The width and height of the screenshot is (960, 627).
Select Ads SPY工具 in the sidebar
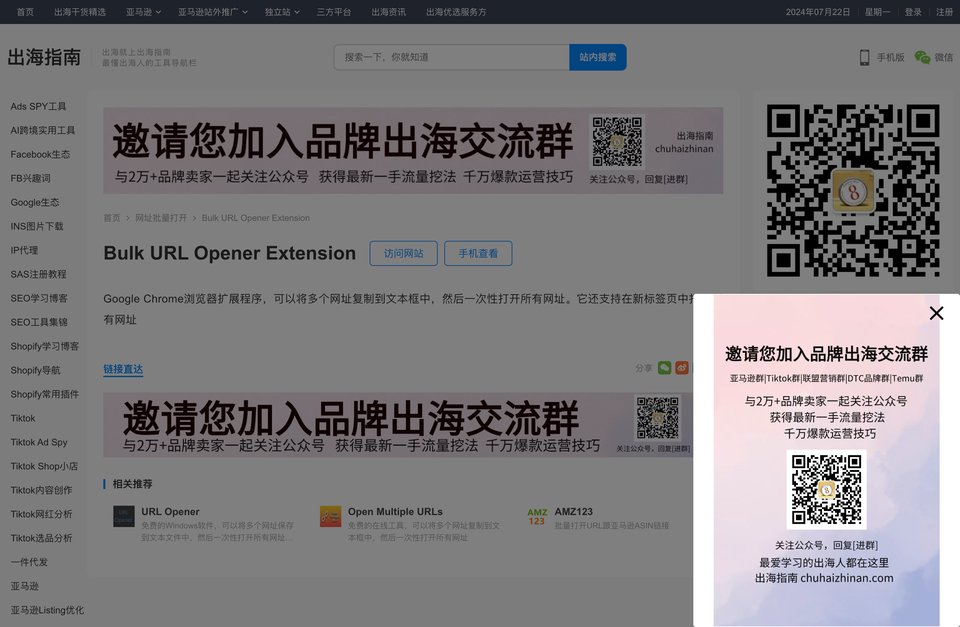pyautogui.click(x=39, y=107)
